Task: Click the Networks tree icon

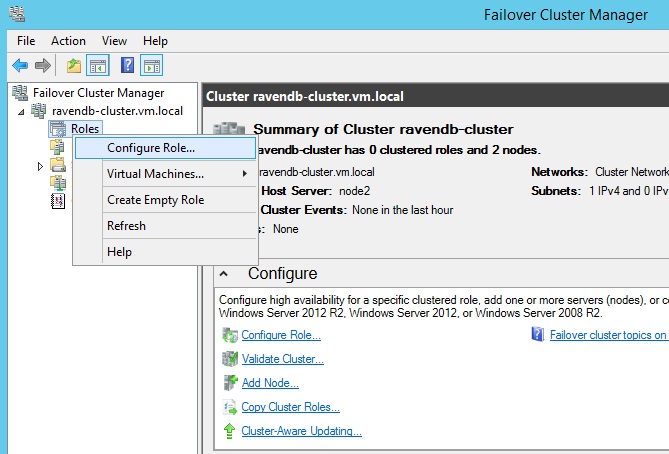Action: (x=58, y=183)
